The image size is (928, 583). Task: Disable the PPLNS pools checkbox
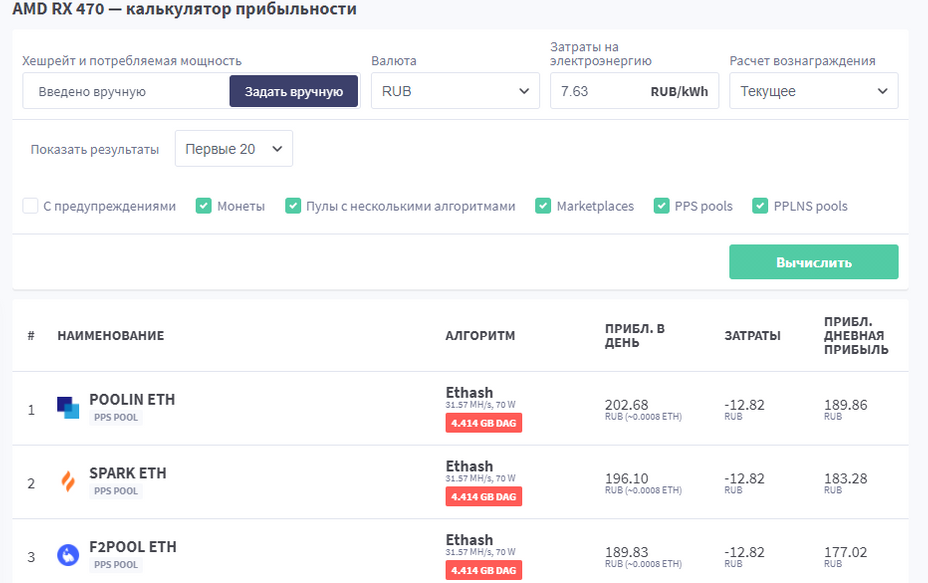coord(760,206)
